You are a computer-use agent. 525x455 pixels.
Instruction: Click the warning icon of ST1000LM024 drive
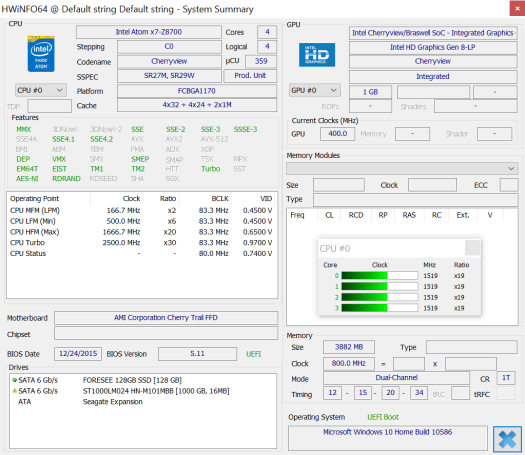14,391
